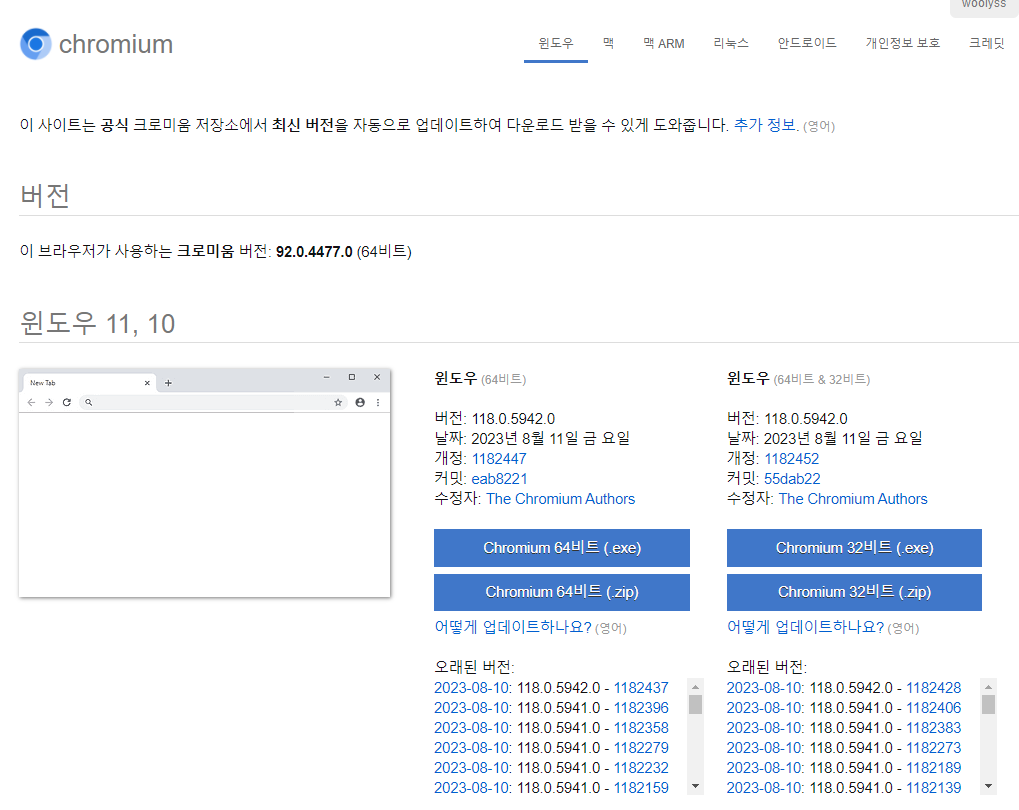Open old version revision 1182437

pyautogui.click(x=641, y=688)
